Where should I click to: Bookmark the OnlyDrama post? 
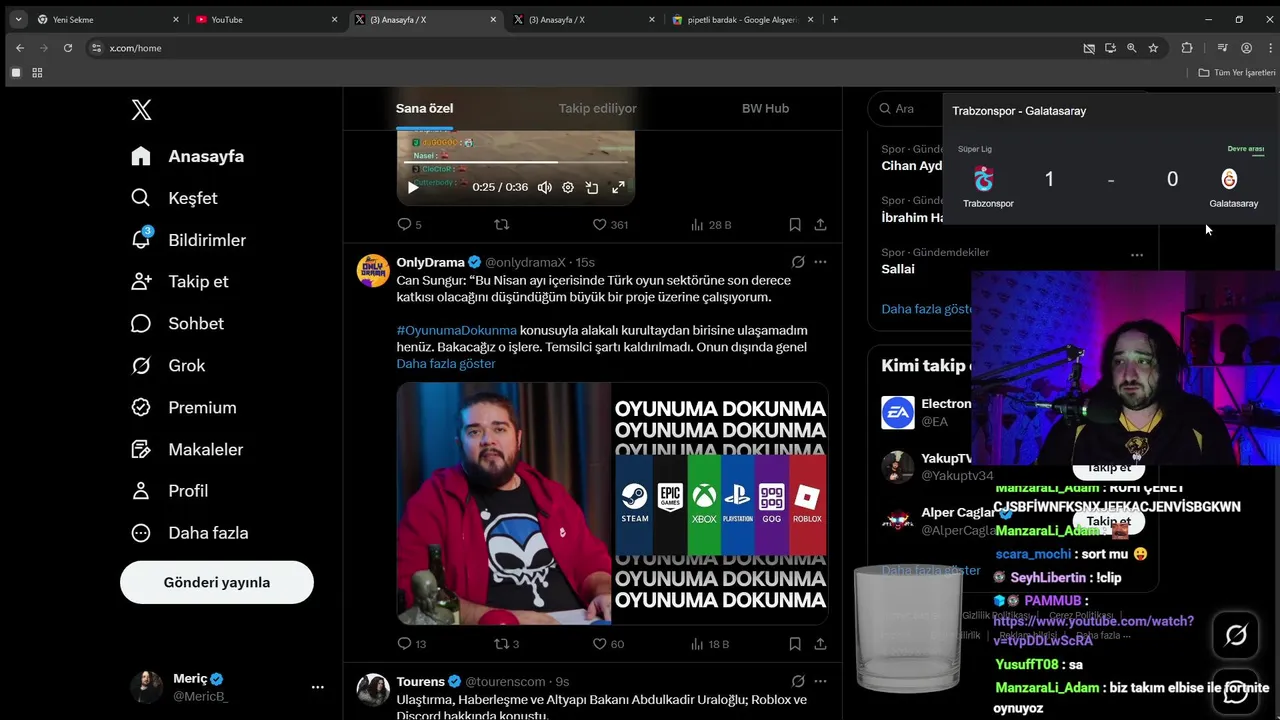coord(794,644)
